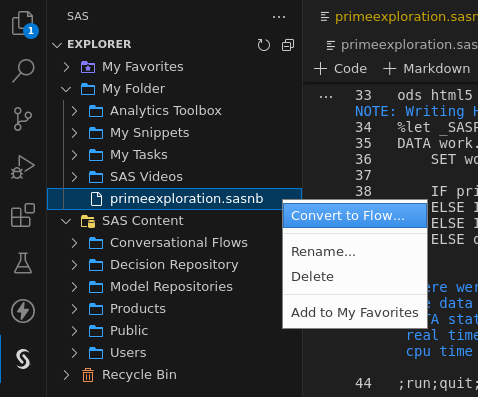Viewport: 478px width, 397px height.
Task: Open Source Control view
Action: (23, 119)
